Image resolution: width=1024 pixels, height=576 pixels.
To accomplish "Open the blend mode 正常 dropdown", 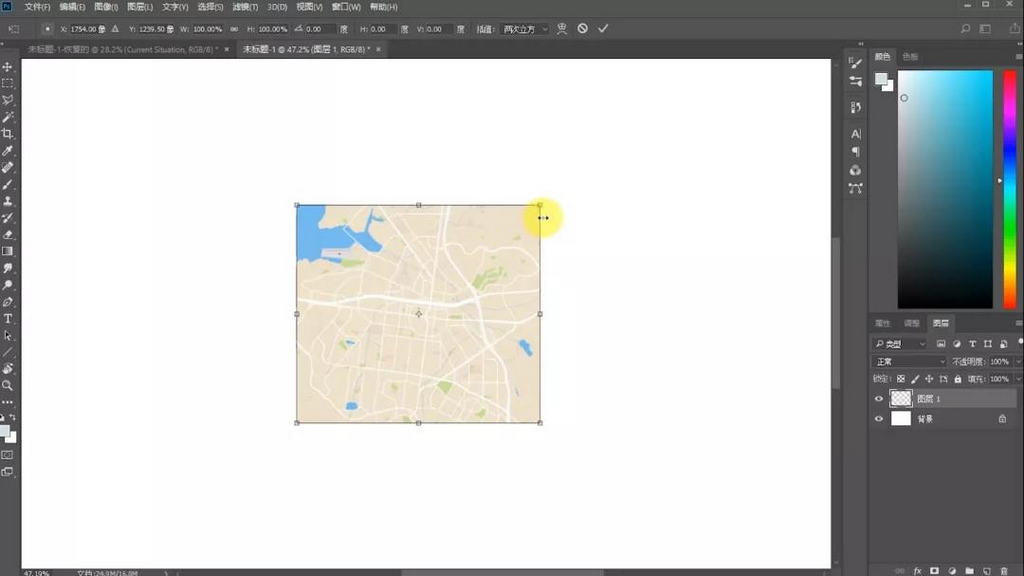I will (909, 361).
